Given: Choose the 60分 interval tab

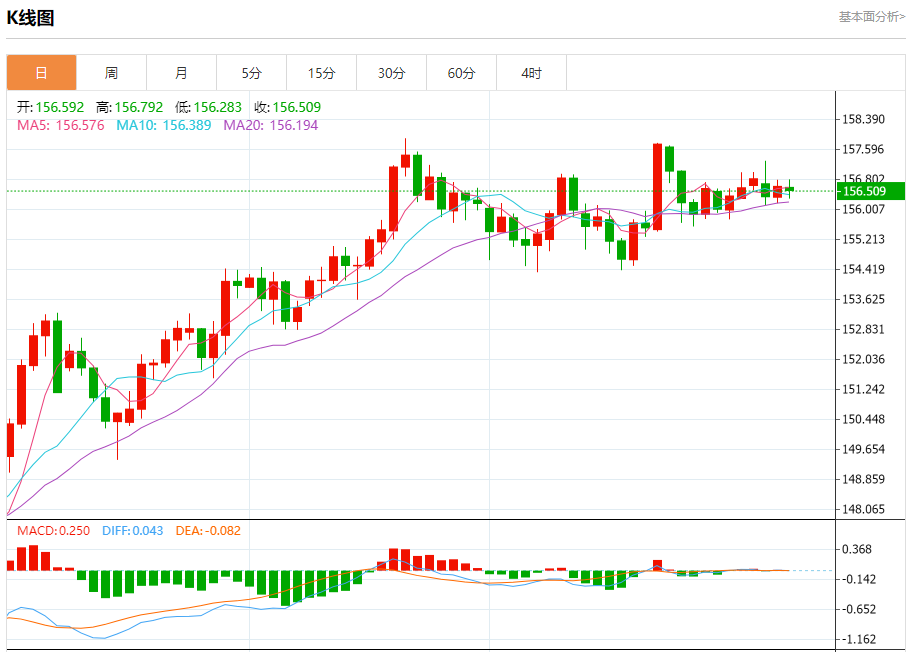Looking at the screenshot, I should coord(461,73).
